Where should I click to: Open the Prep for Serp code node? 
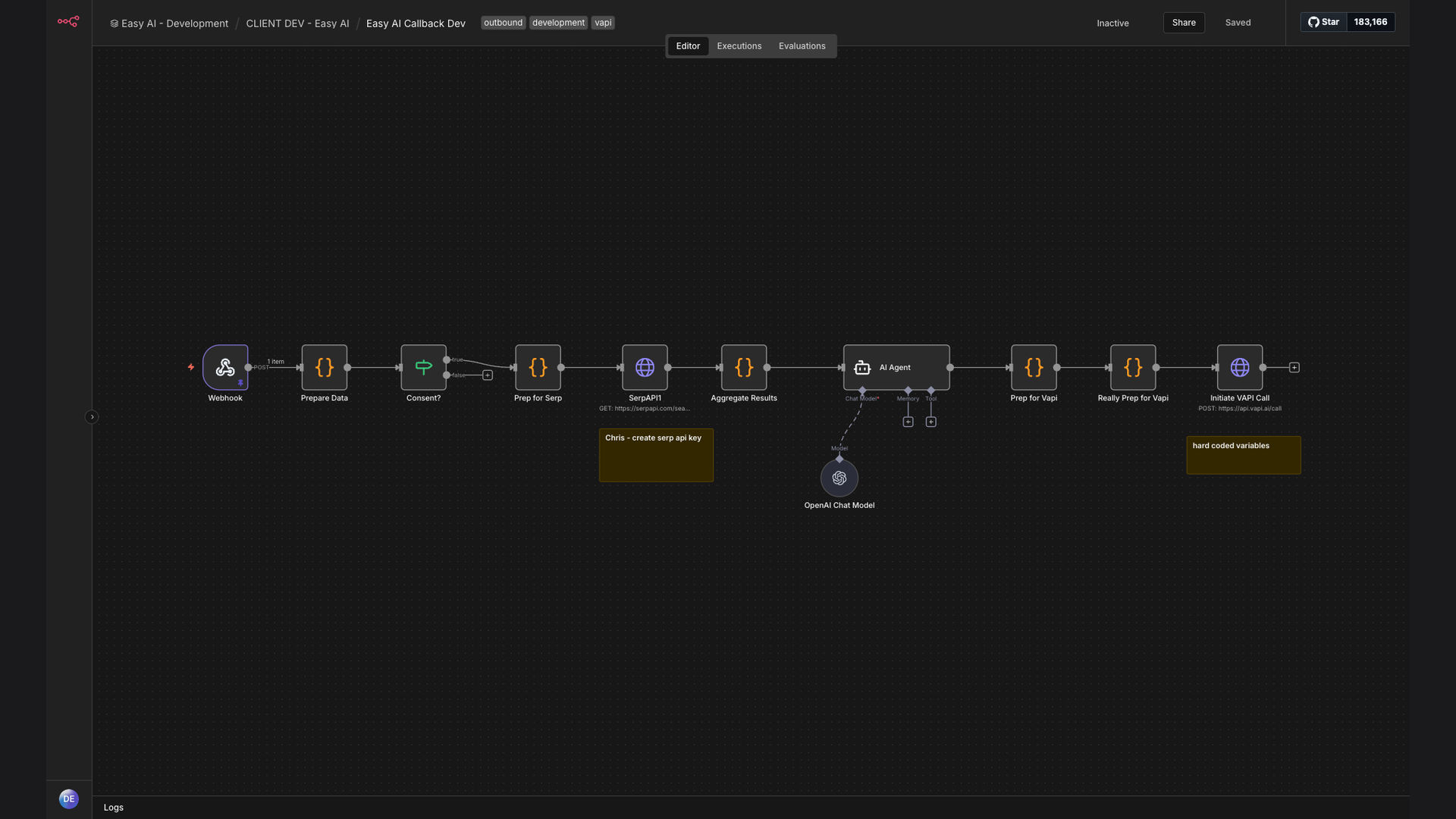pyautogui.click(x=538, y=367)
